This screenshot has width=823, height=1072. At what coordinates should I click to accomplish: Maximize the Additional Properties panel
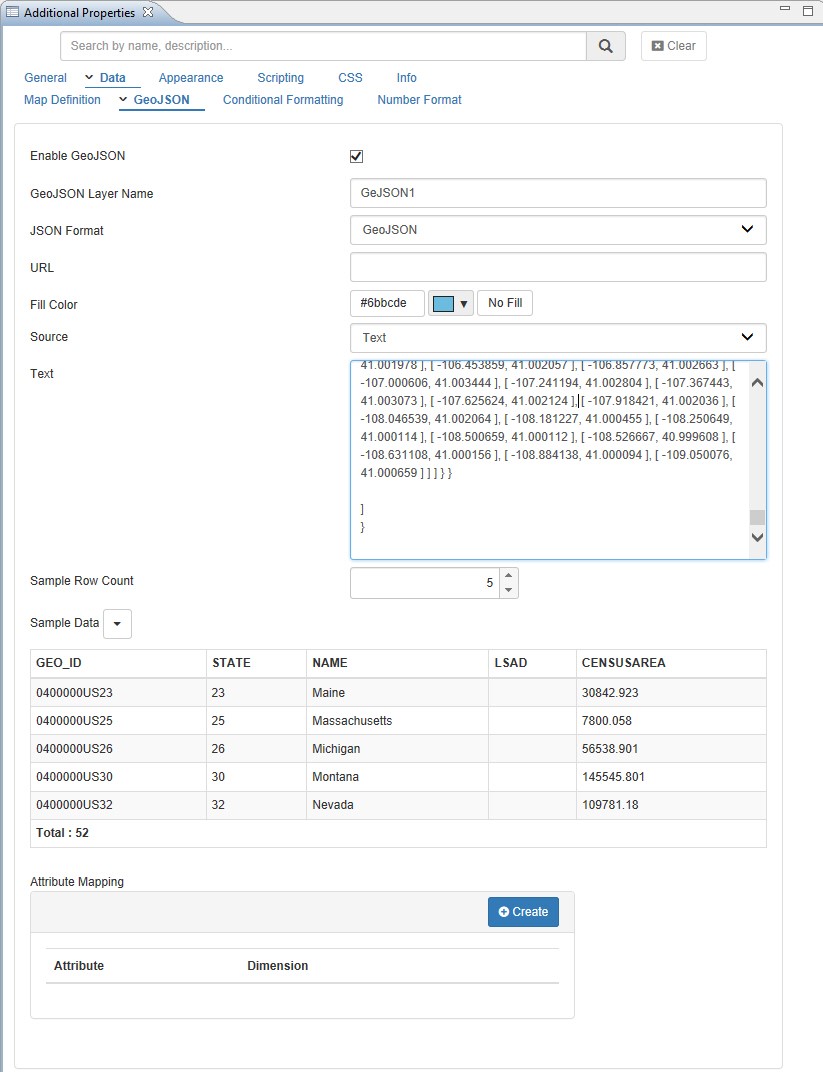[807, 11]
